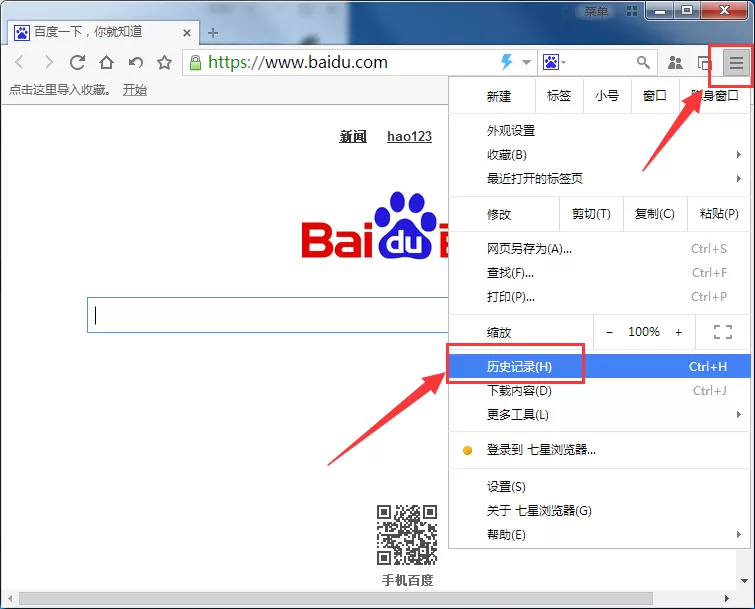This screenshot has height=609, width=755.
Task: Click 复制(C) in the menu
Action: click(x=655, y=214)
